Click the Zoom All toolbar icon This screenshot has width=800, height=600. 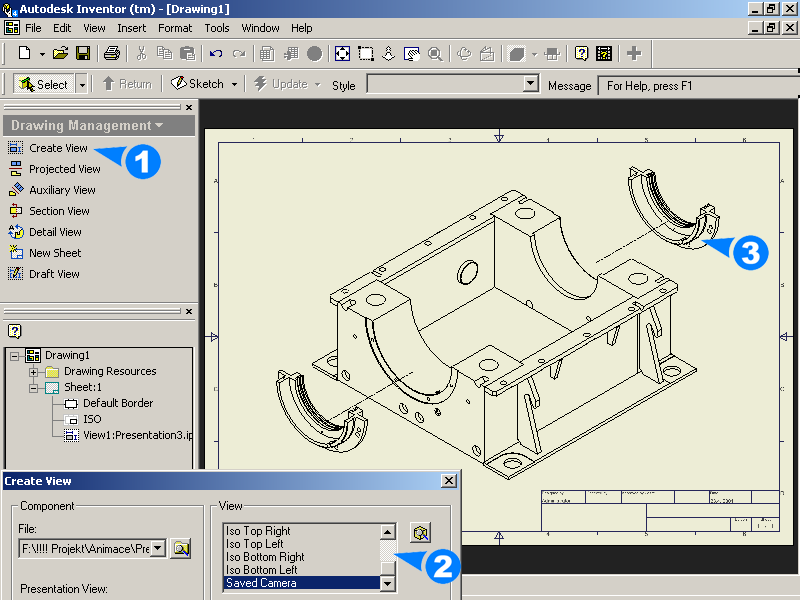(343, 53)
